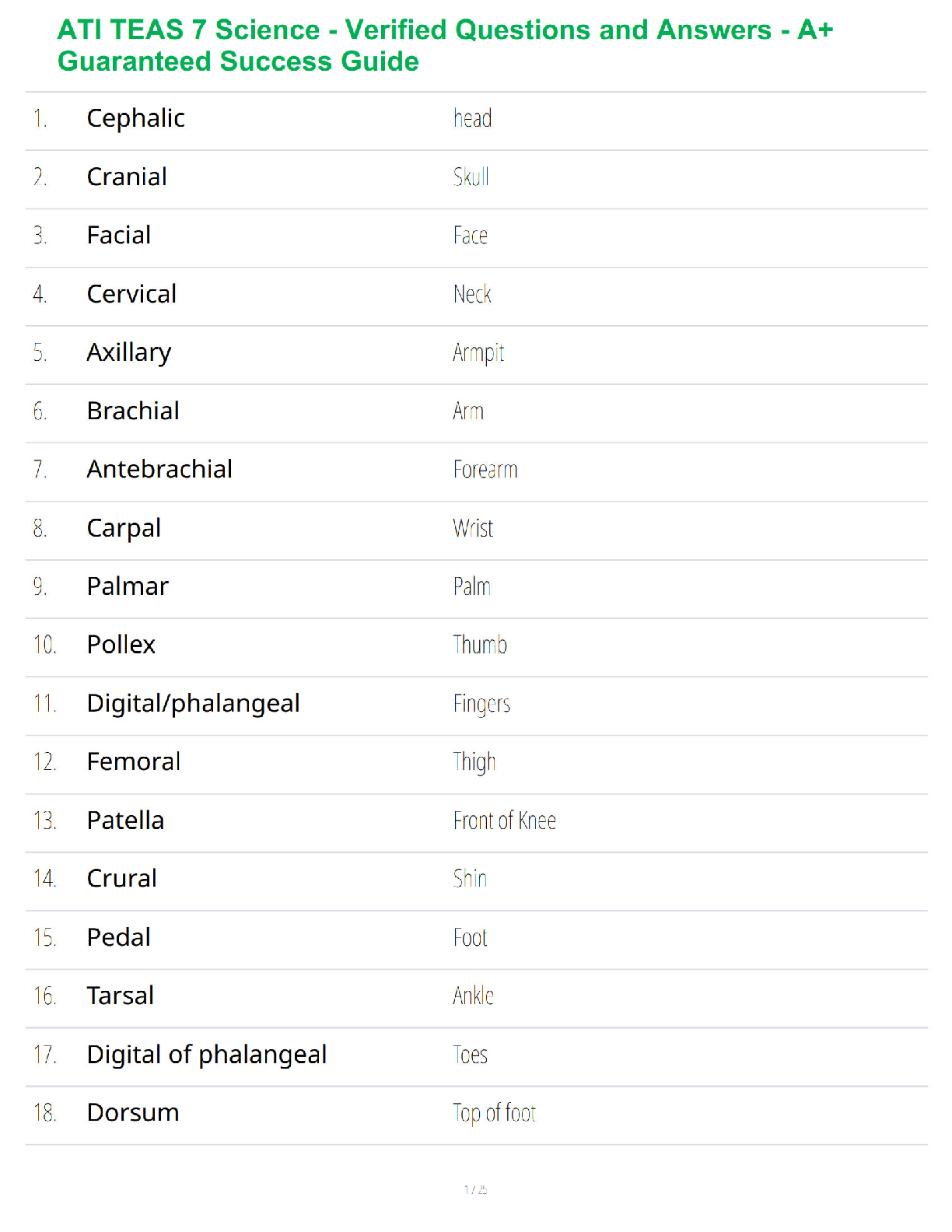Select the term Cephalic

135,118
